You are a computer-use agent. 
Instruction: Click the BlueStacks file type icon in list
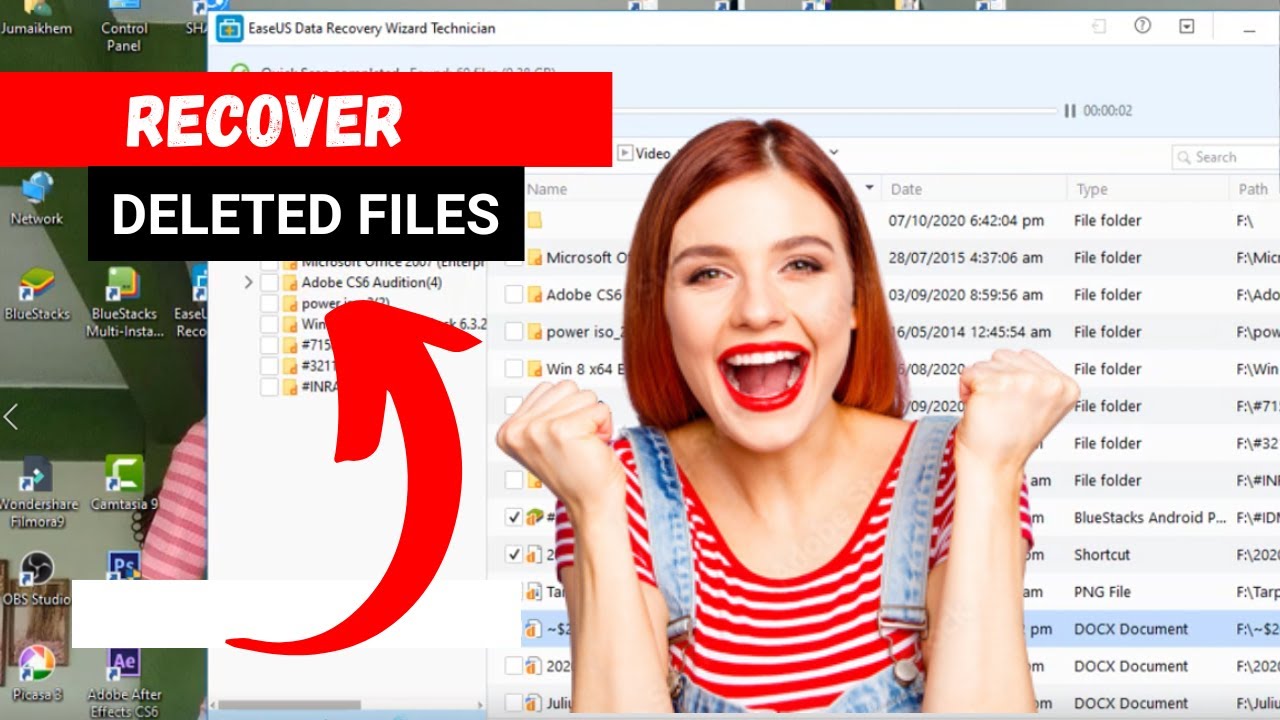pos(535,517)
